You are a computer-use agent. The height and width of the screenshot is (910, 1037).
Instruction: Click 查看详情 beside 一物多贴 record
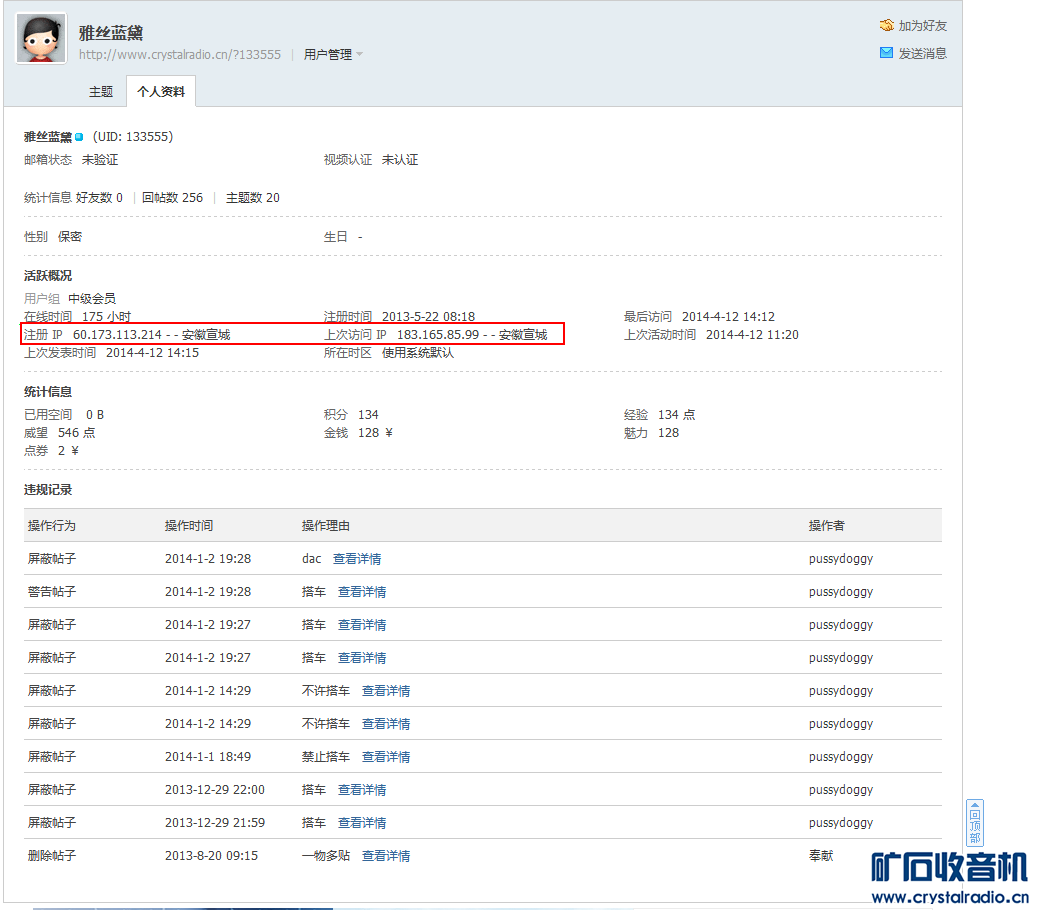pos(386,855)
